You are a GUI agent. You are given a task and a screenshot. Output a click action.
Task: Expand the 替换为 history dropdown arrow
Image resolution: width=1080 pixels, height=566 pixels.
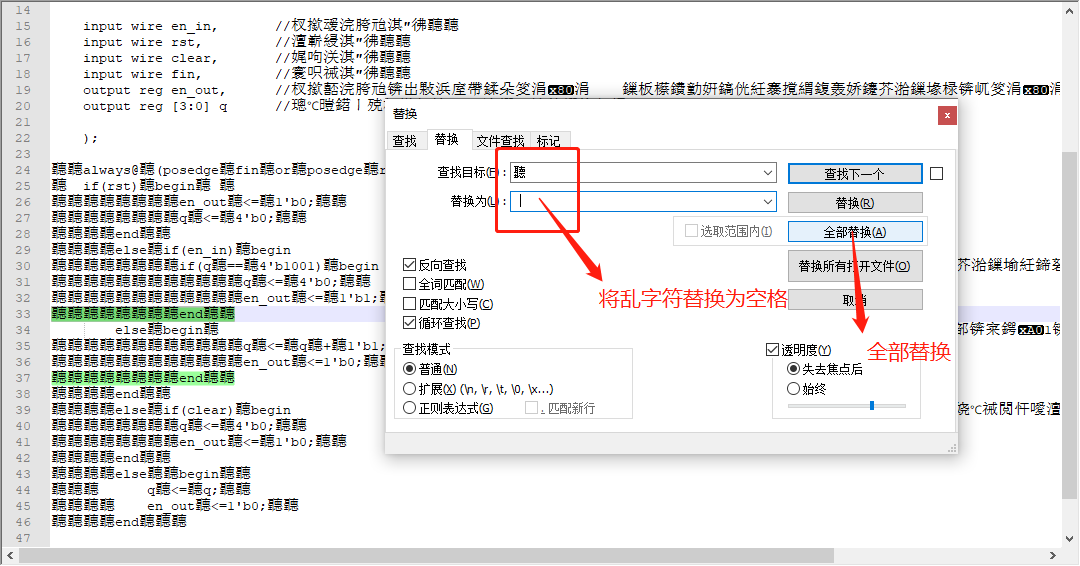click(768, 202)
